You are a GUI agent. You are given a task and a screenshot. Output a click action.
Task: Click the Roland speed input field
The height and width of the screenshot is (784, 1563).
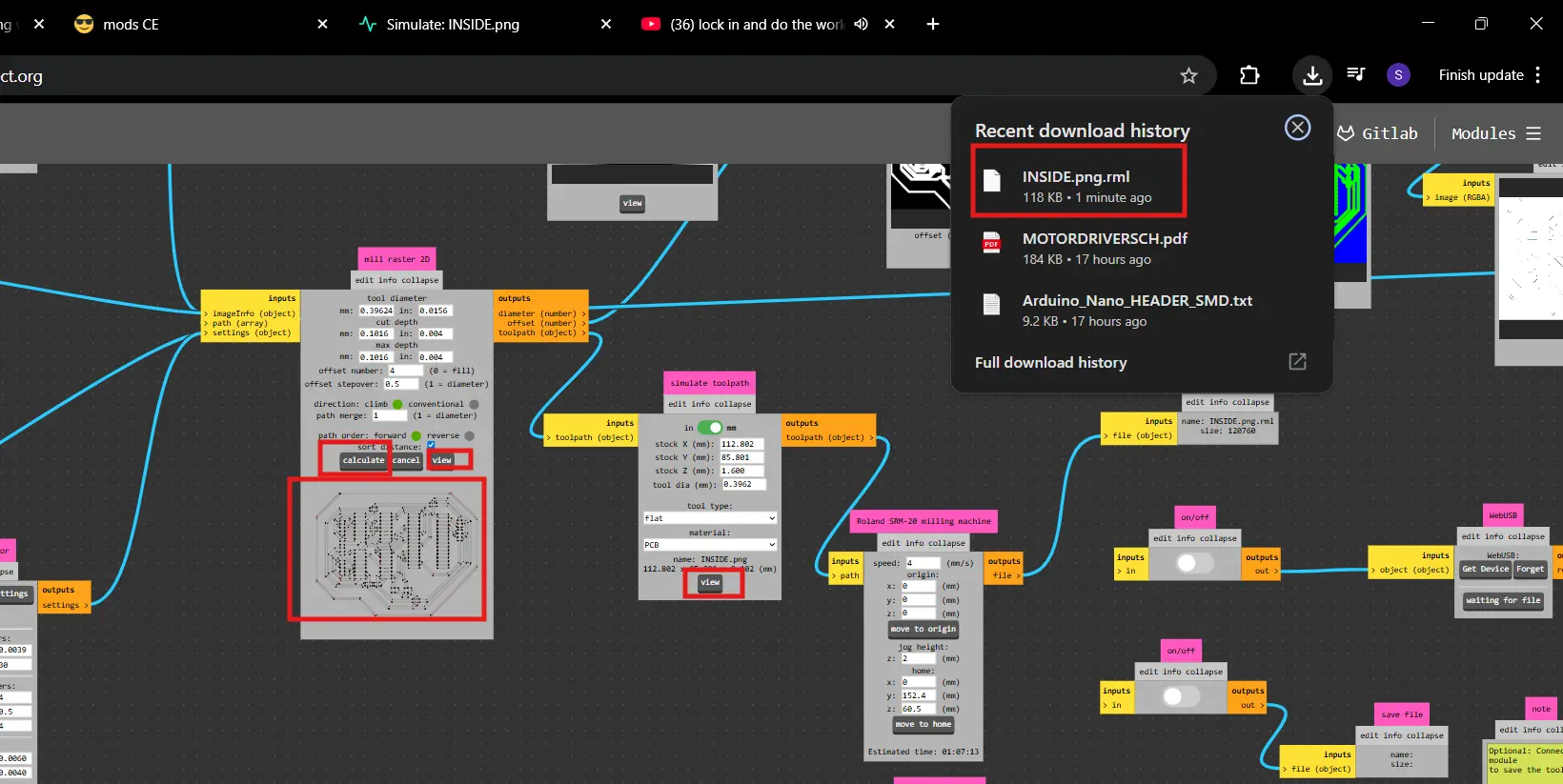coord(923,563)
